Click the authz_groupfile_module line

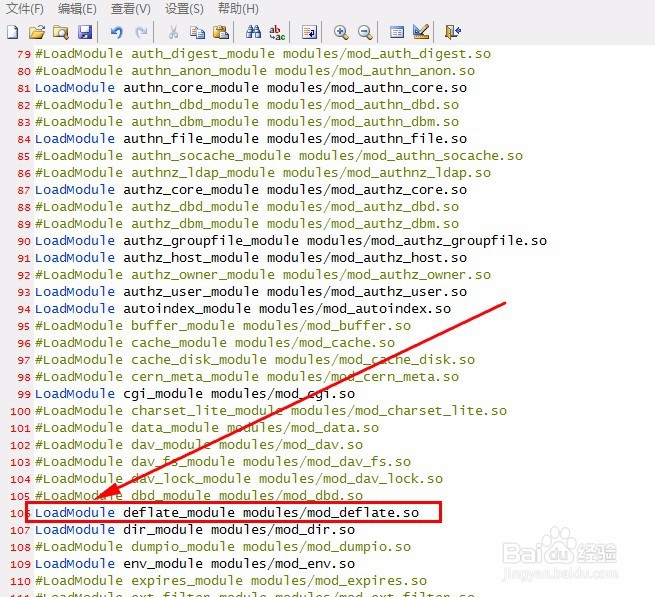291,241
